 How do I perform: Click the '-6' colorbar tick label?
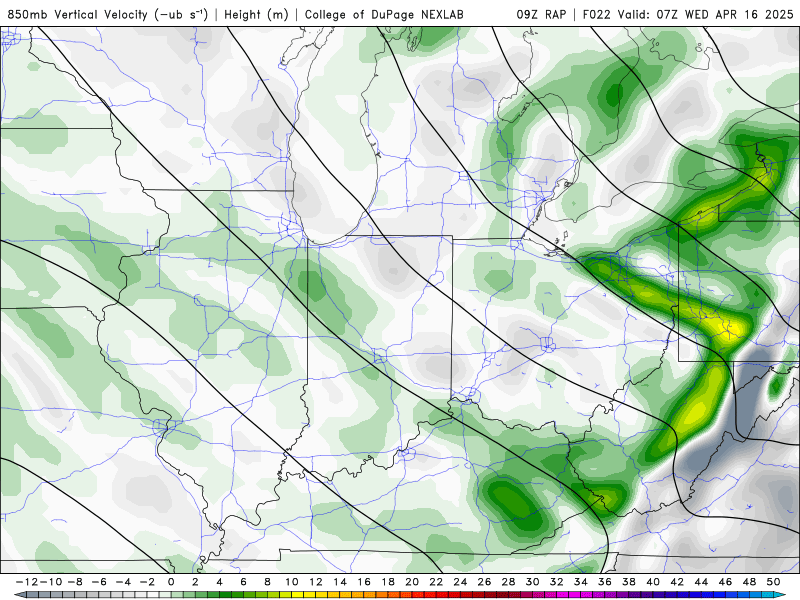[x=99, y=582]
